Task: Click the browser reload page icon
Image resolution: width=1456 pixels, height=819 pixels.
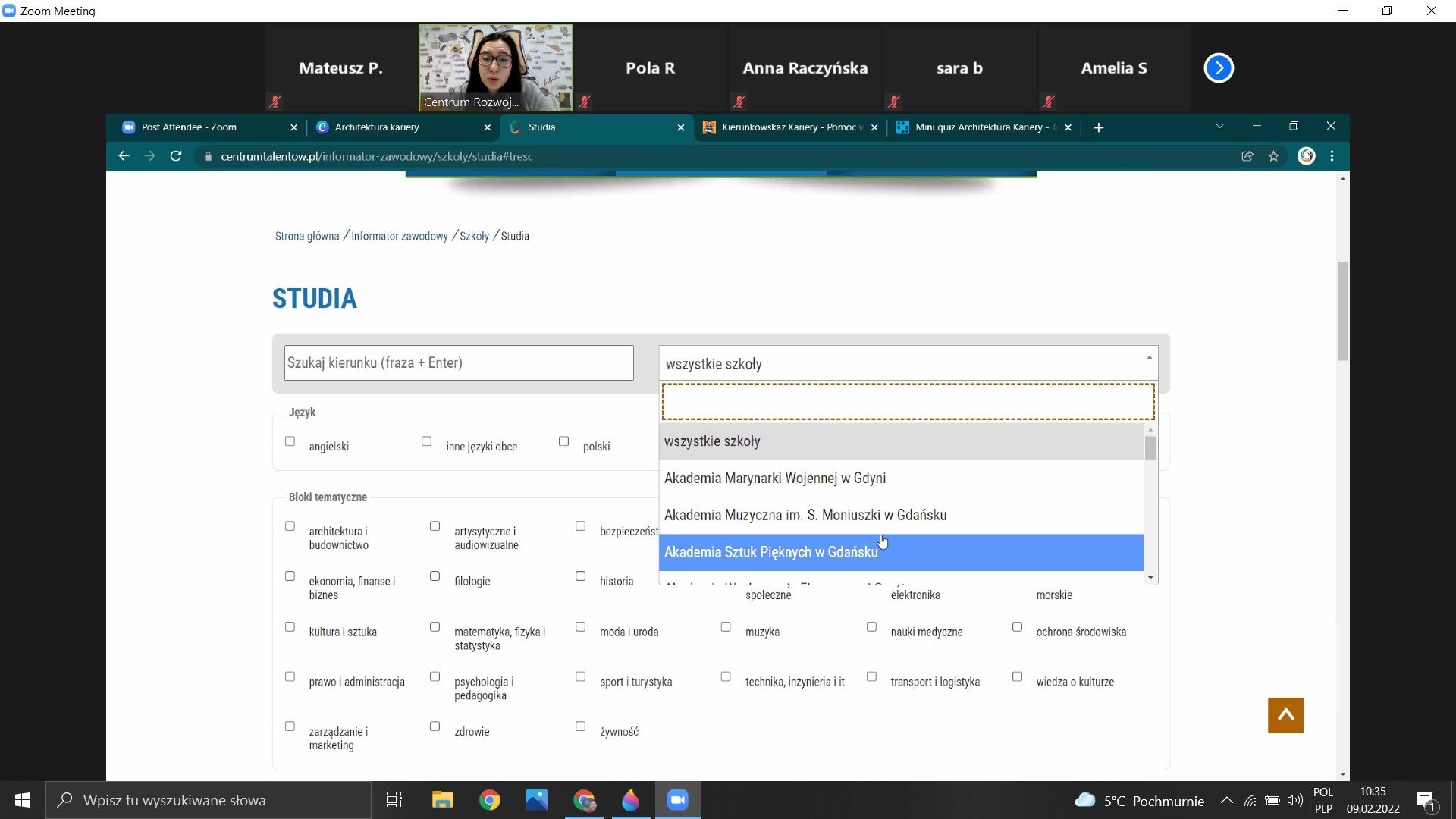Action: [x=176, y=156]
